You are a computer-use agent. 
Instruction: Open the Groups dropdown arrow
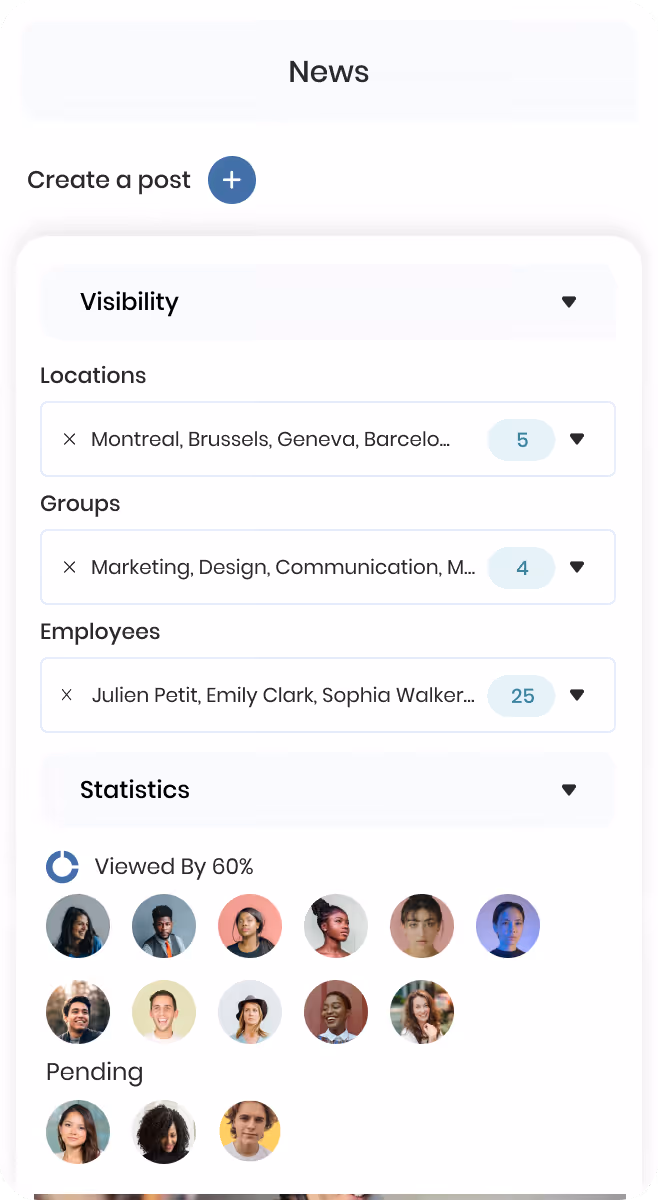[577, 567]
